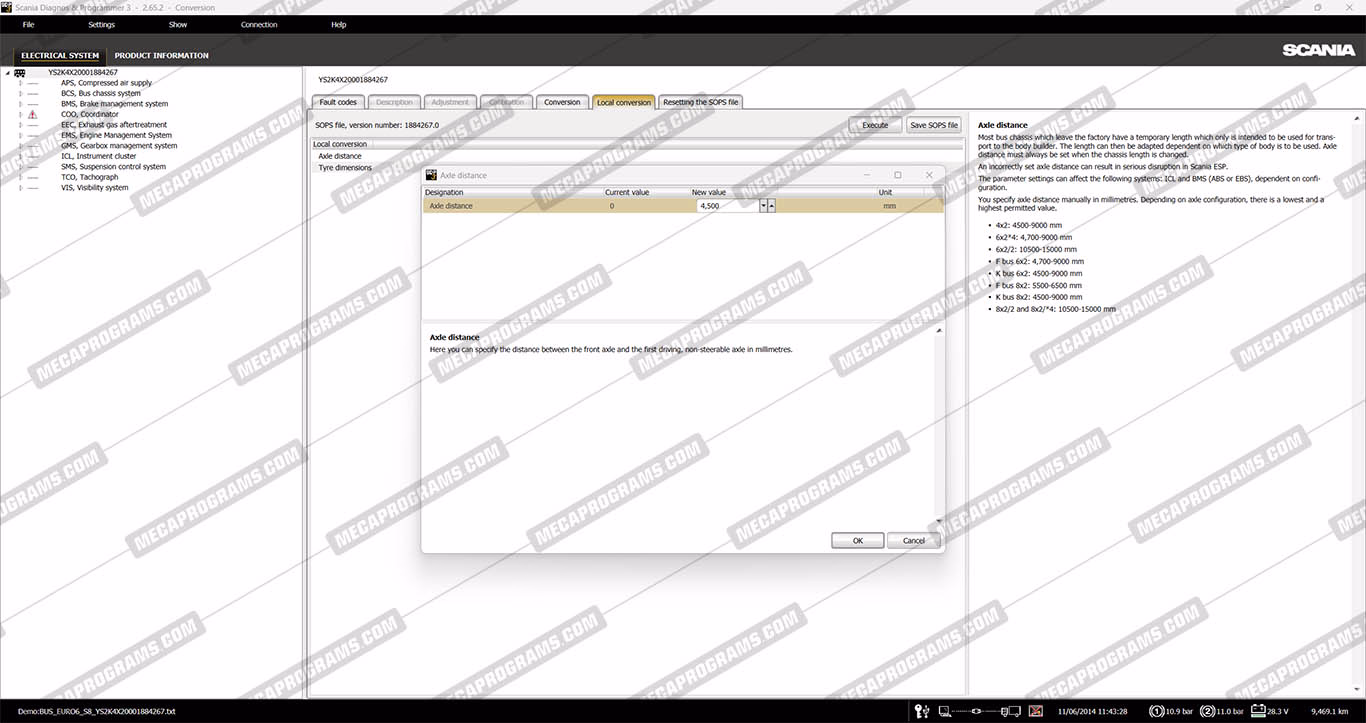
Task: Expand BMS, Brake management system
Action: pos(20,104)
